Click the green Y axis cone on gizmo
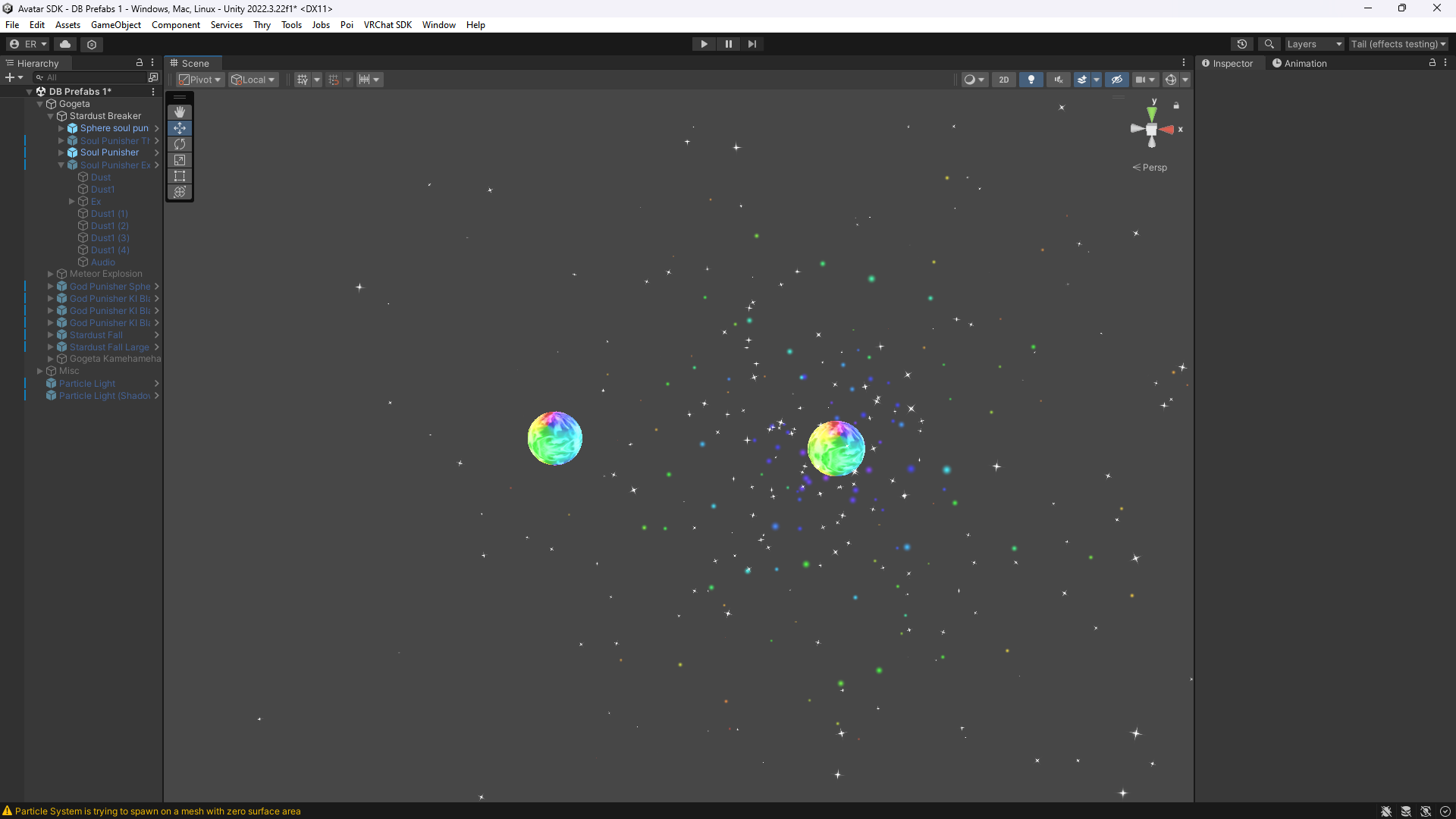Screen dimensions: 1456x819 pyautogui.click(x=1152, y=113)
